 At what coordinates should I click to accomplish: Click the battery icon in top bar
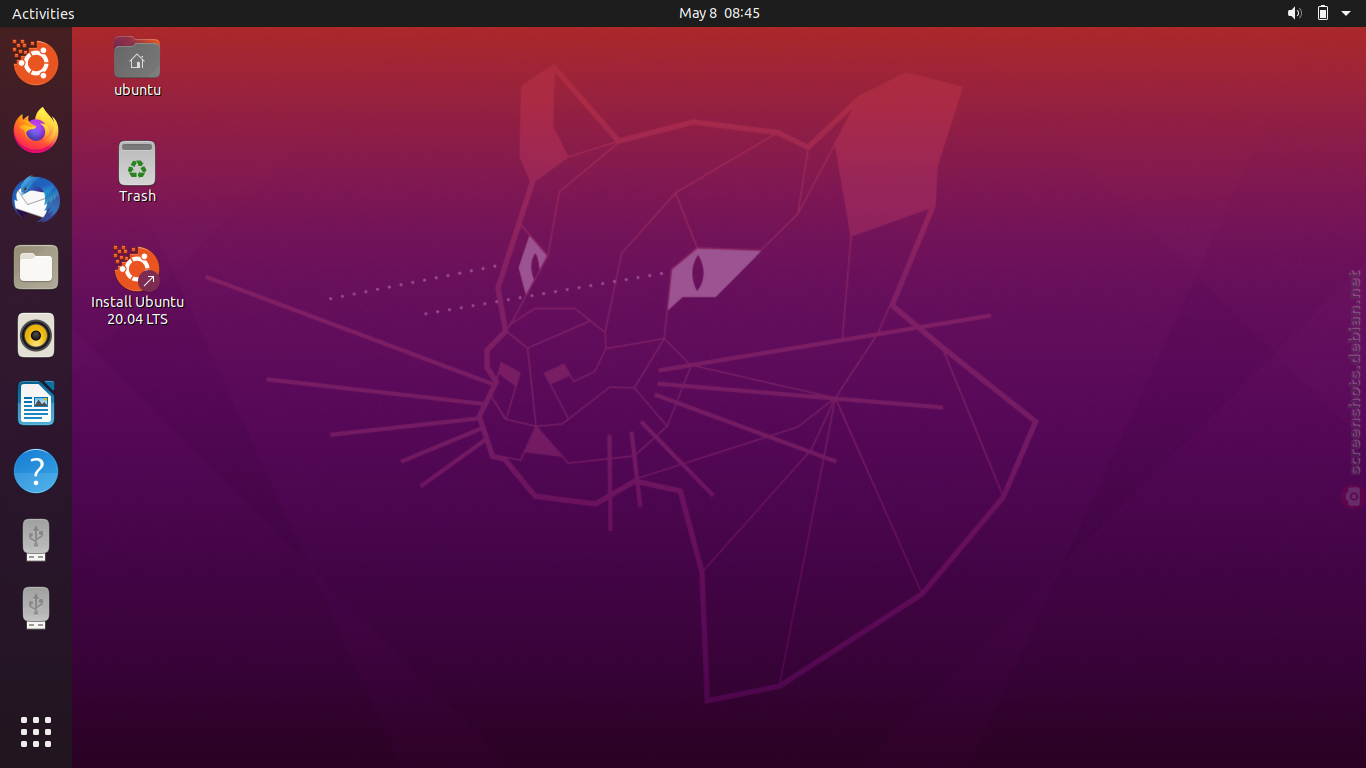(x=1323, y=13)
